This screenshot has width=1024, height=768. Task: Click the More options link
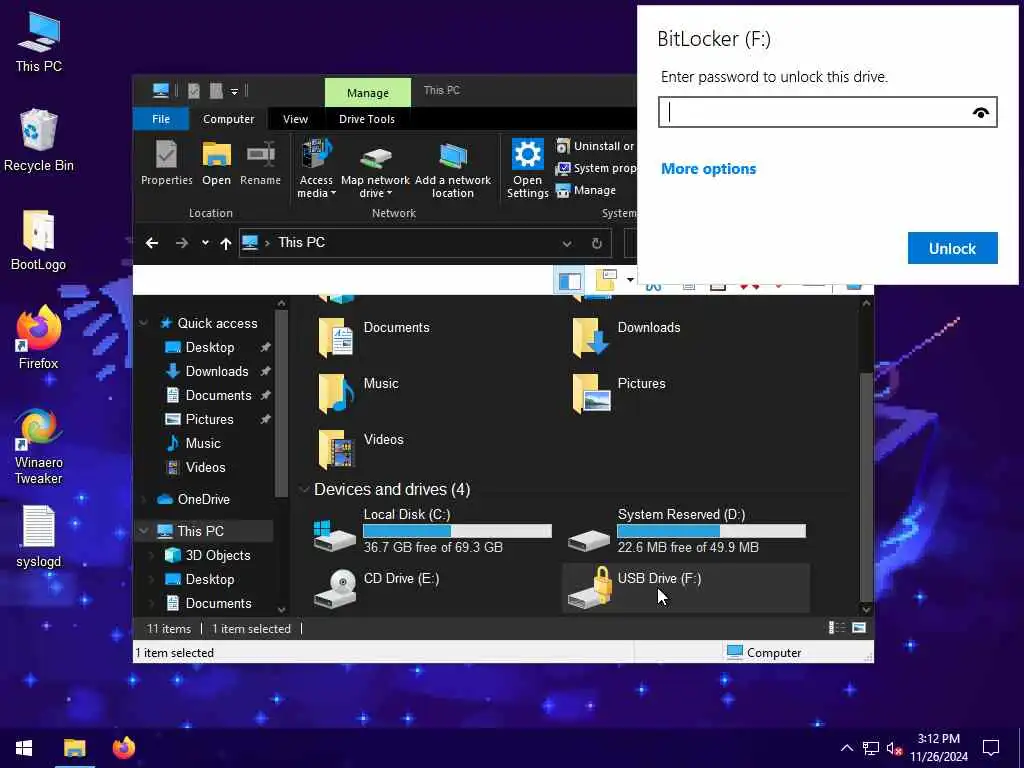[709, 169]
